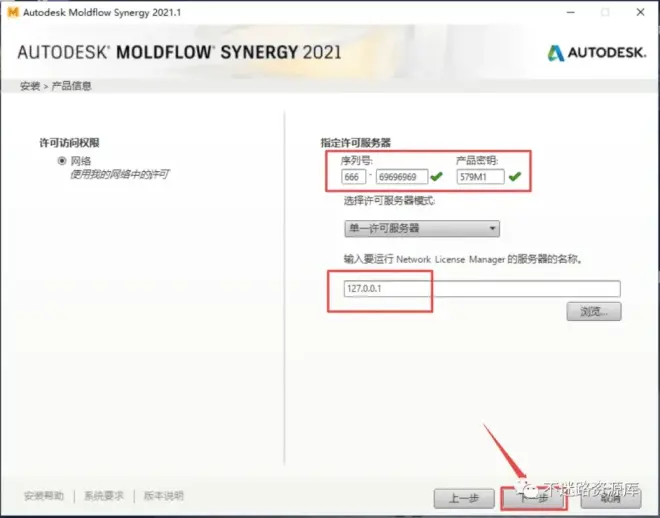Select the 网络 license radio button
This screenshot has width=660, height=518.
tap(62, 160)
